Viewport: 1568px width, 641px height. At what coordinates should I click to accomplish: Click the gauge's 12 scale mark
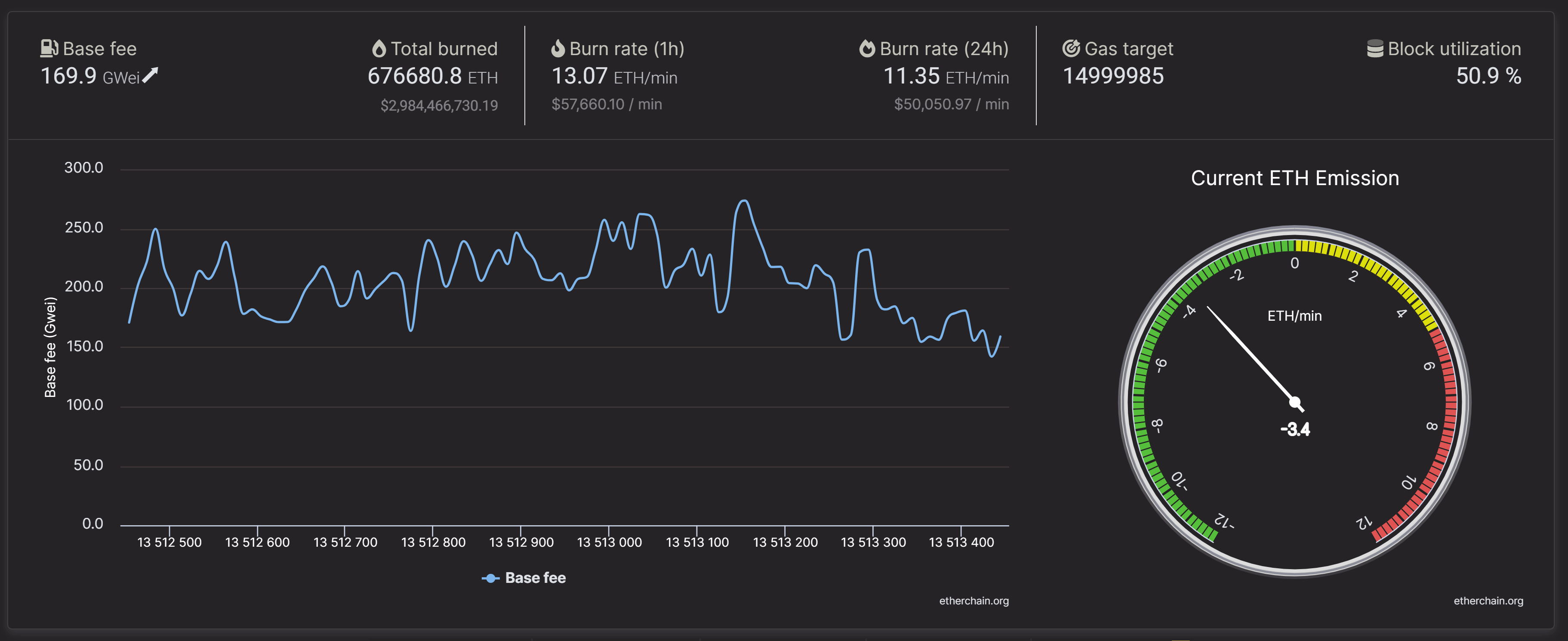tap(1364, 522)
